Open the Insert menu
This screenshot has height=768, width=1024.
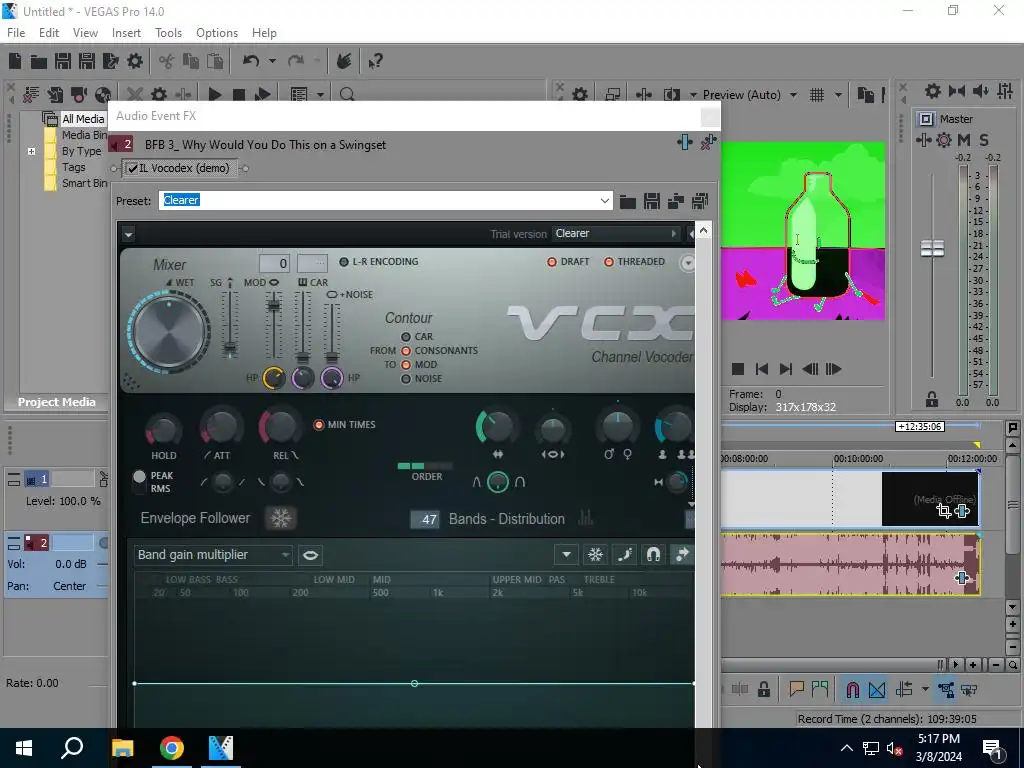coord(126,33)
